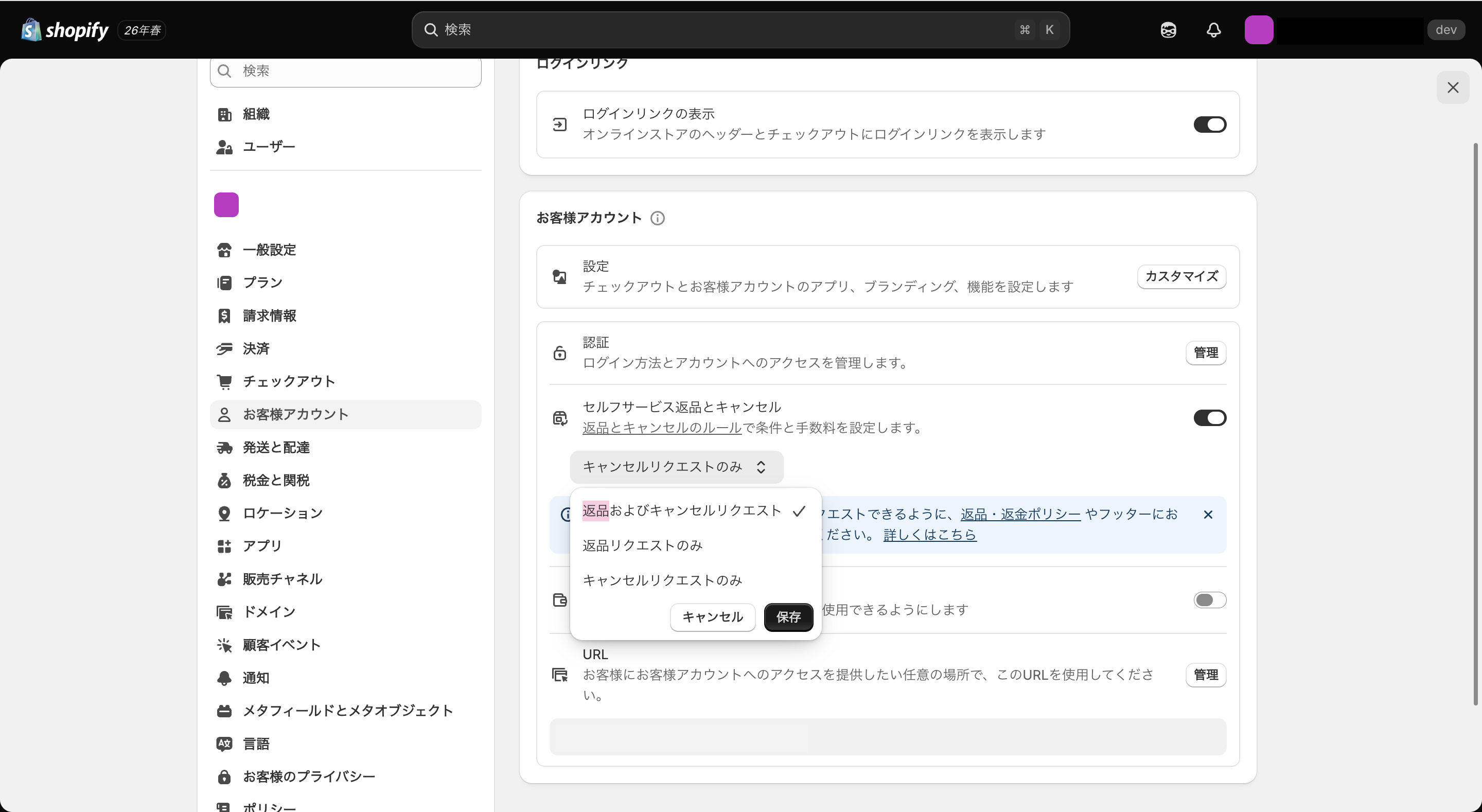Click the 設定 row icon
This screenshot has height=812, width=1482.
click(559, 277)
